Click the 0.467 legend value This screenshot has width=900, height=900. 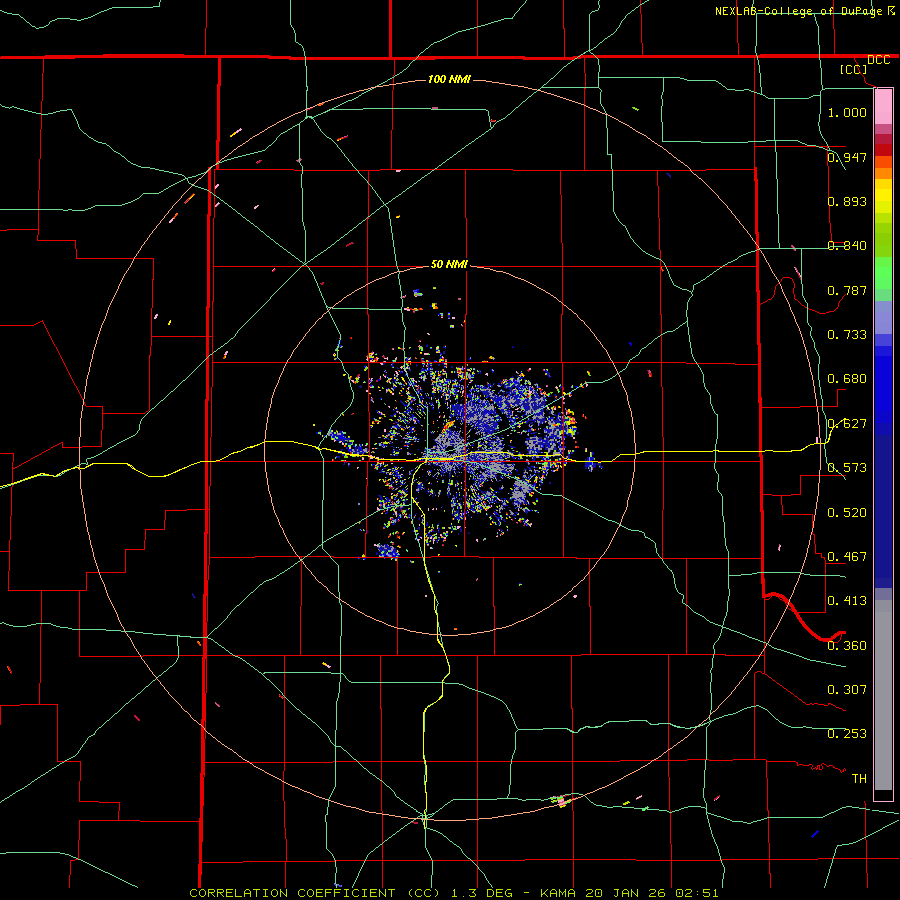point(847,556)
